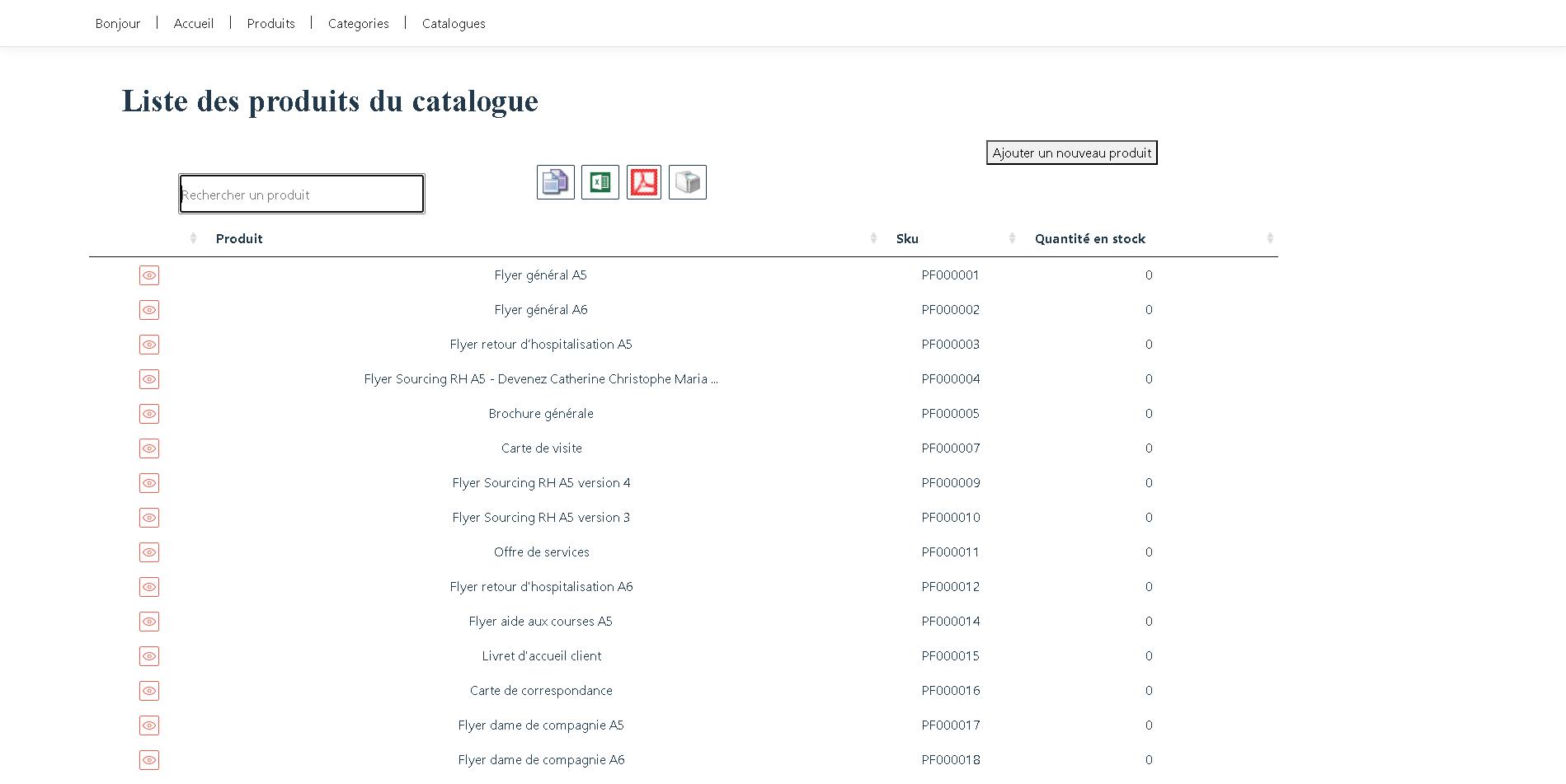
Task: Focus the Rechercher un produit search field
Action: point(302,195)
